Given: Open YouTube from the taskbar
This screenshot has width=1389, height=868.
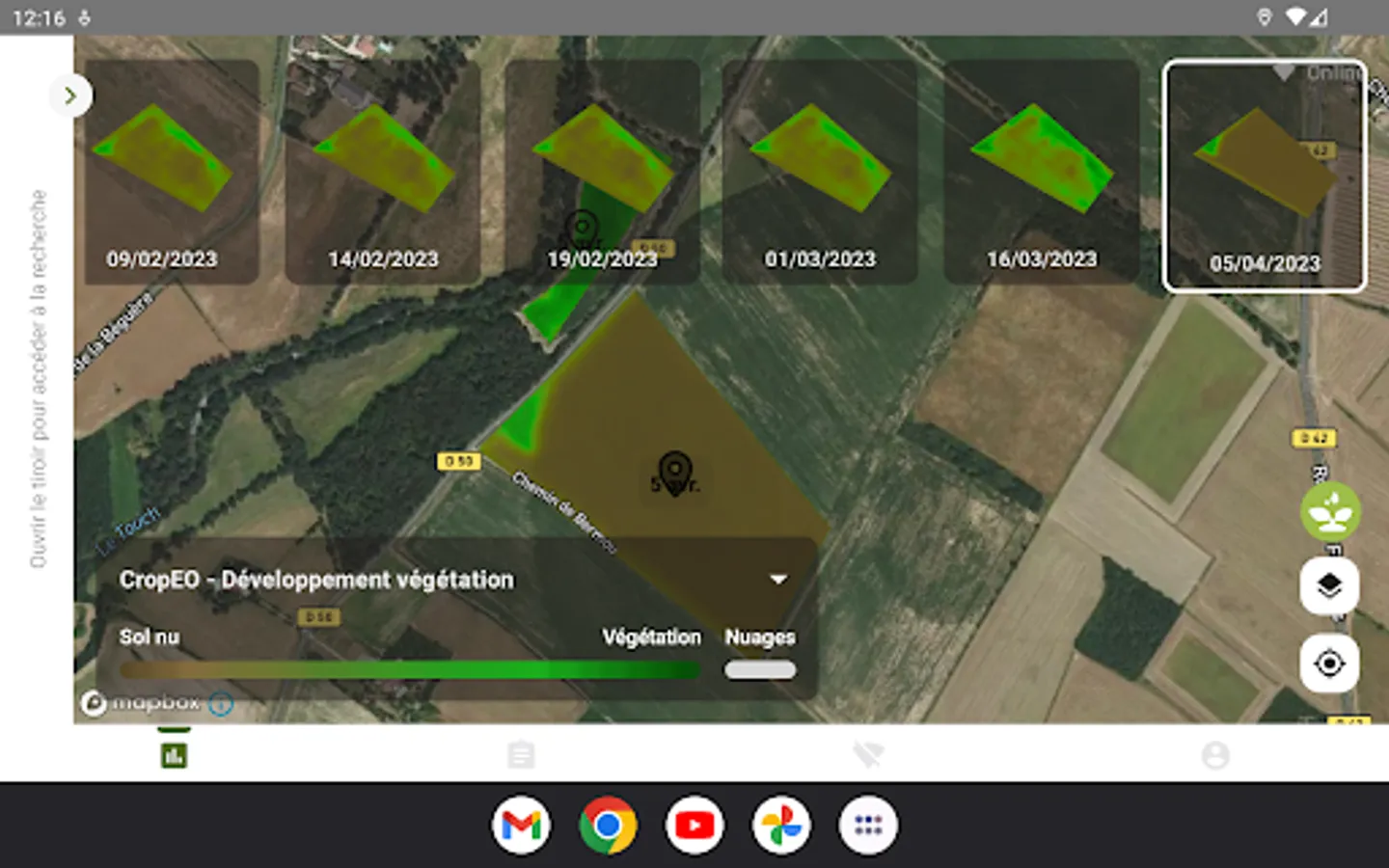Looking at the screenshot, I should [x=694, y=826].
